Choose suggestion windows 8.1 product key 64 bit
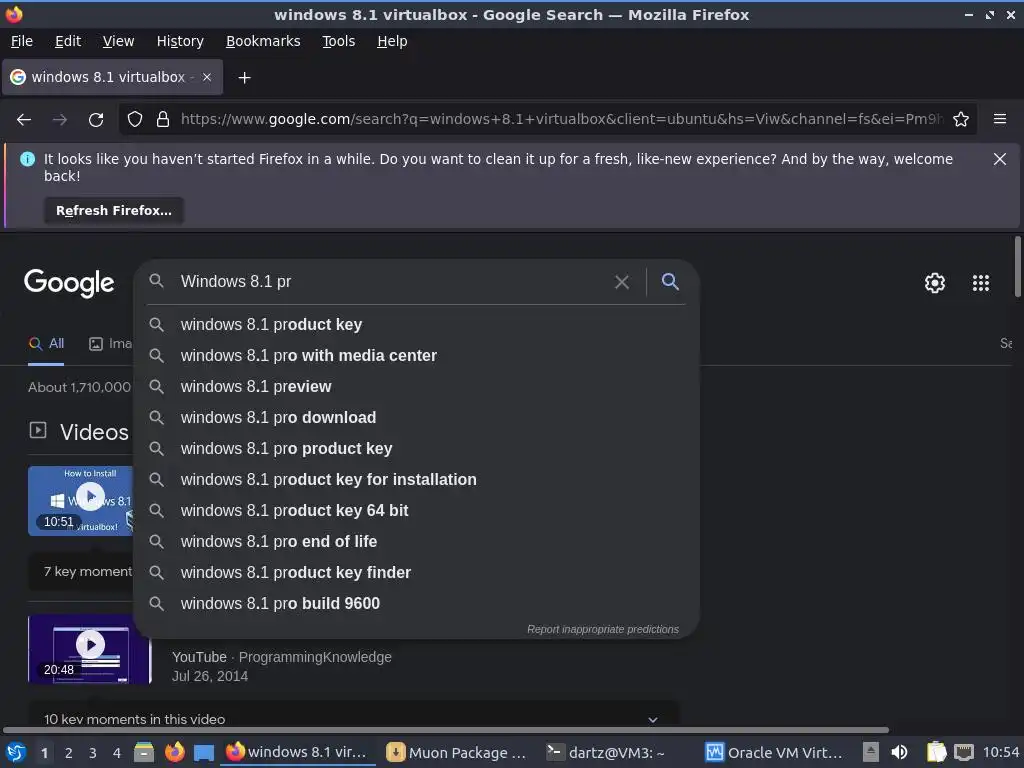The height and width of the screenshot is (768, 1024). click(416, 511)
